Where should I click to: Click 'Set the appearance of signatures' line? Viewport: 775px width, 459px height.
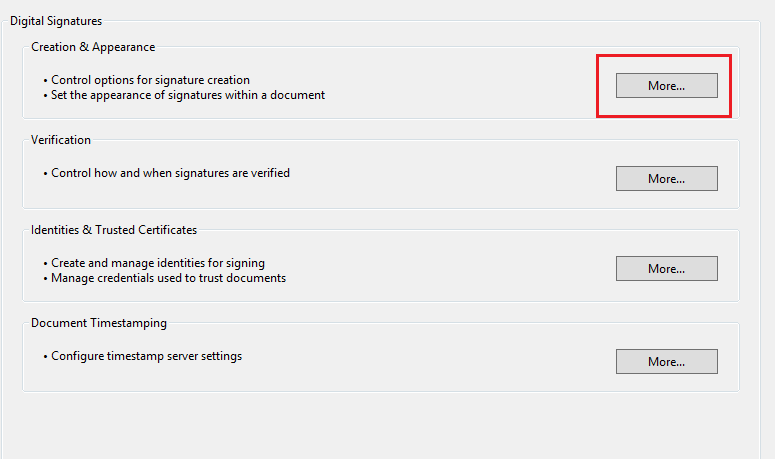click(x=188, y=95)
